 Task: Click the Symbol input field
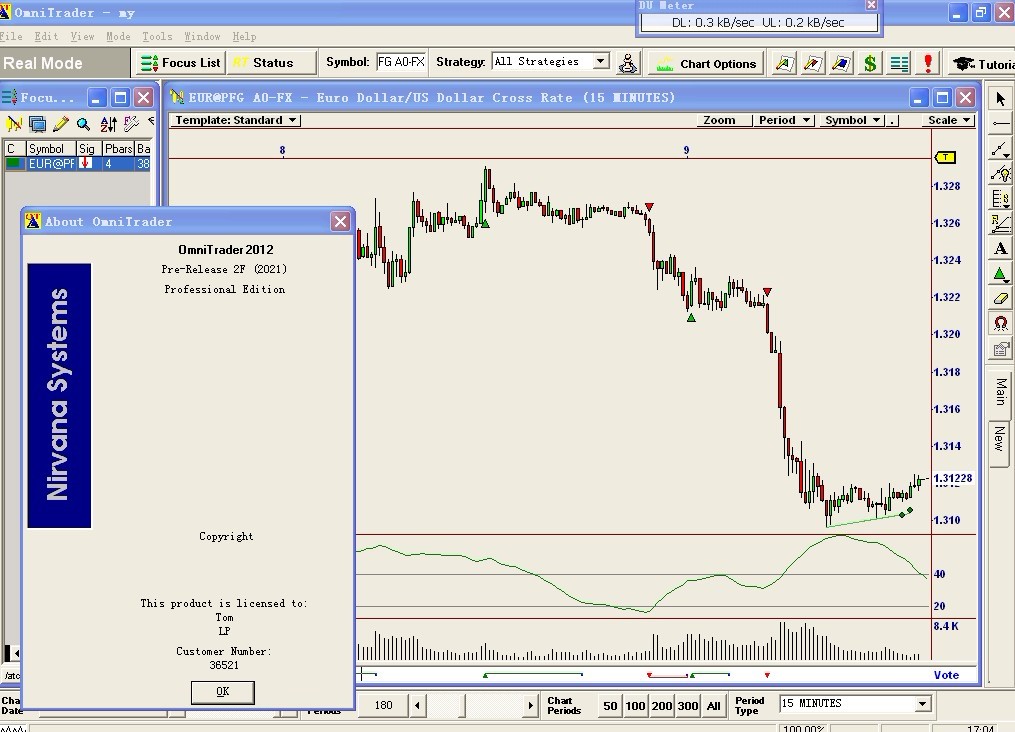401,62
